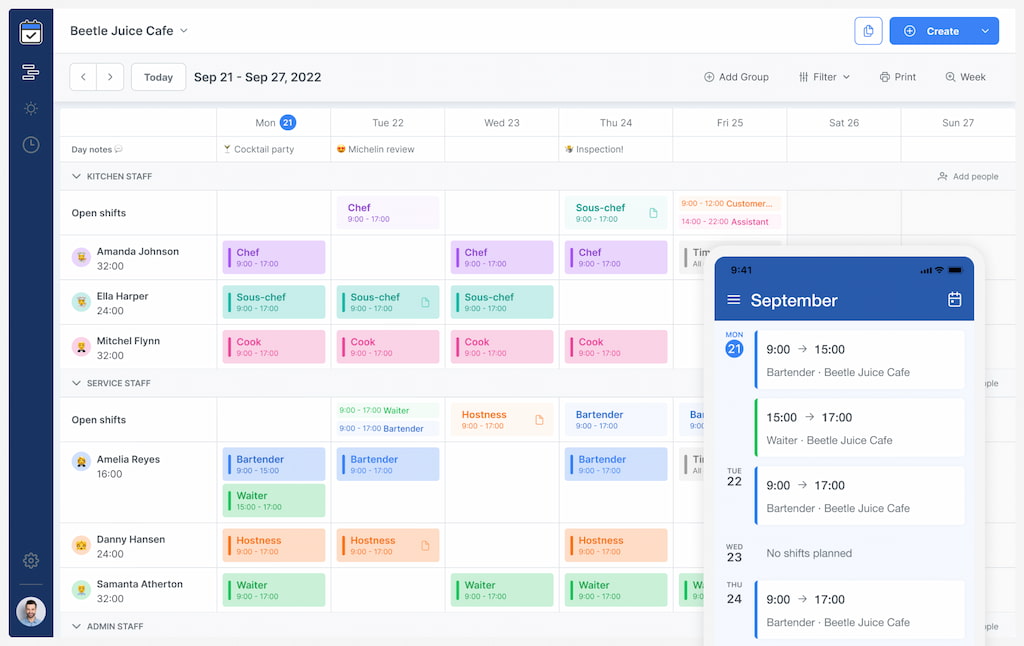The height and width of the screenshot is (646, 1024).
Task: Open the Filter dropdown
Action: (824, 77)
